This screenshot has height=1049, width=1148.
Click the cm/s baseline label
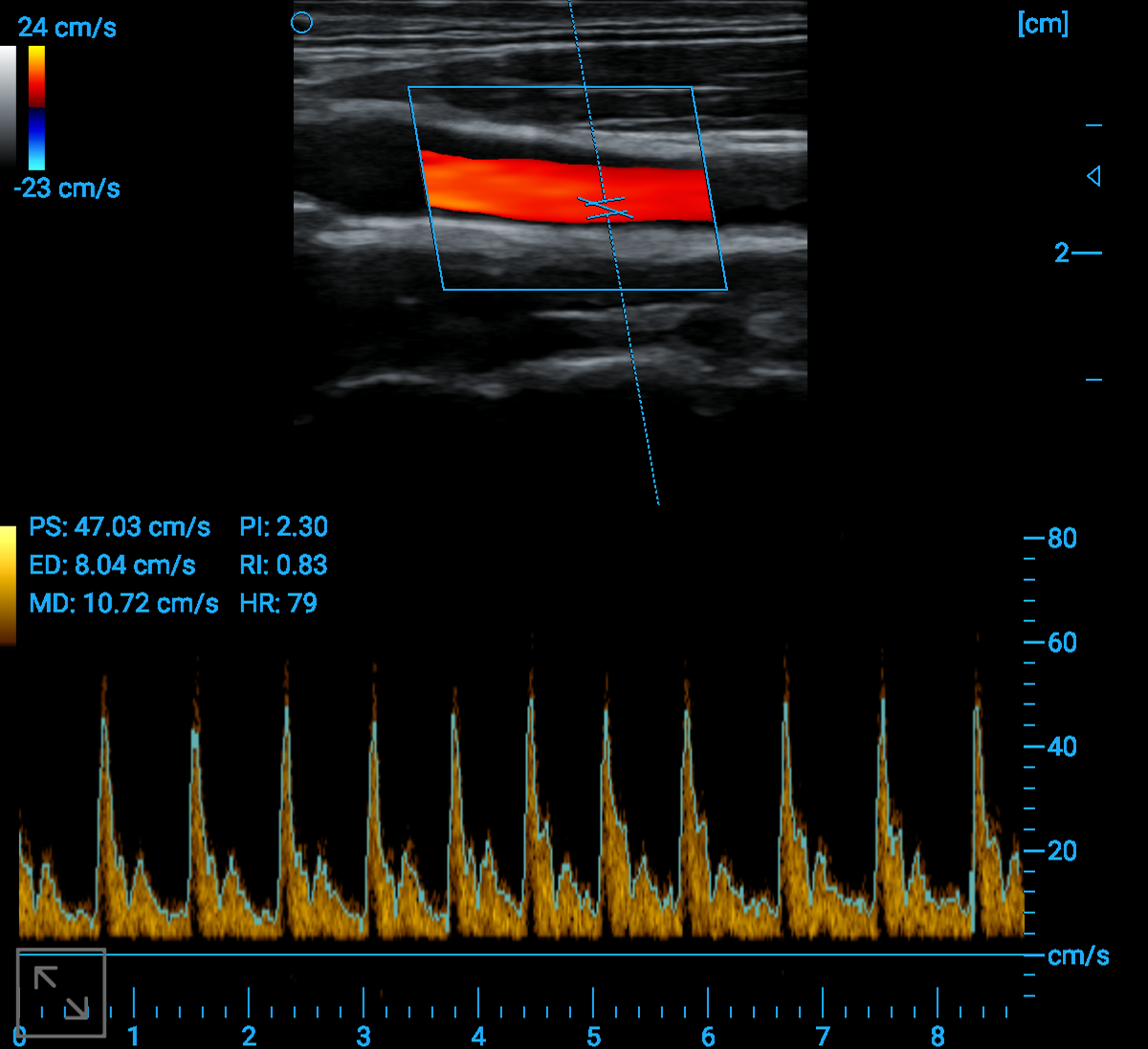(1078, 956)
